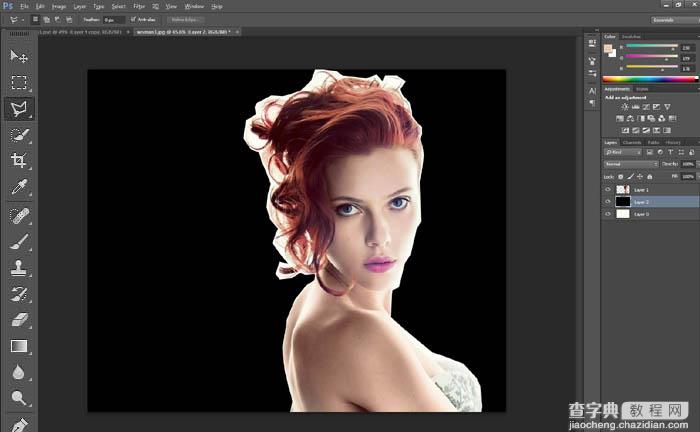
Task: Select the Eyedropper tool
Action: click(19, 187)
